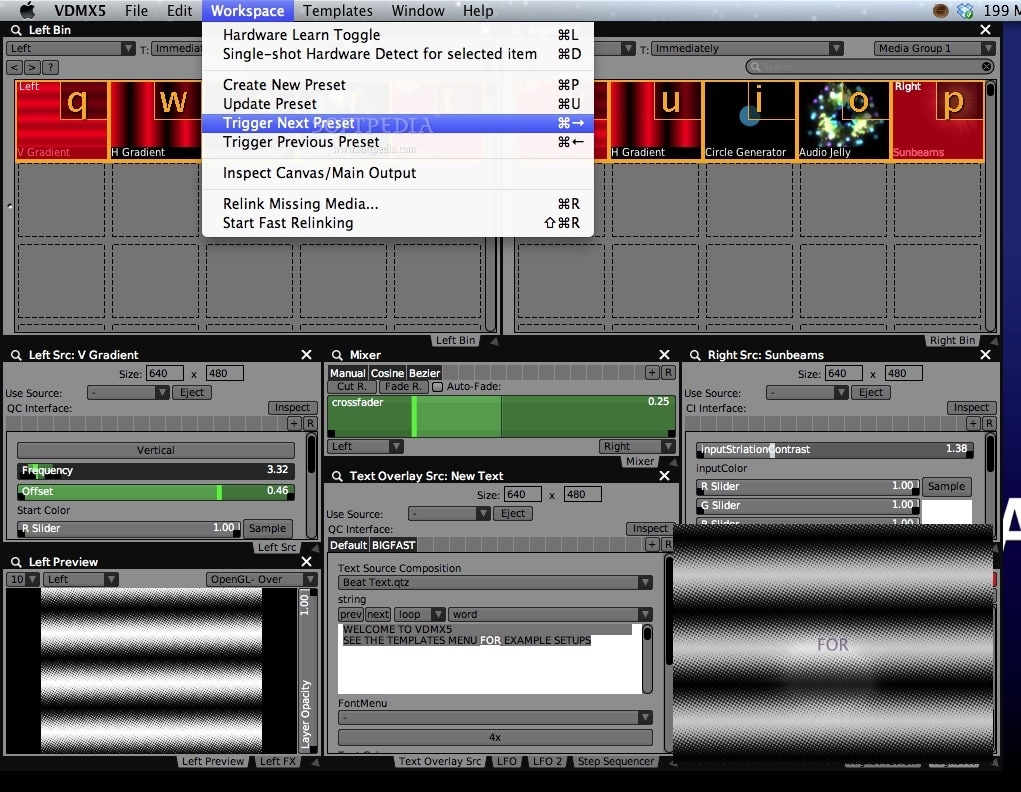
Task: Select the Audio Jelly clip thumbnail
Action: pos(843,120)
